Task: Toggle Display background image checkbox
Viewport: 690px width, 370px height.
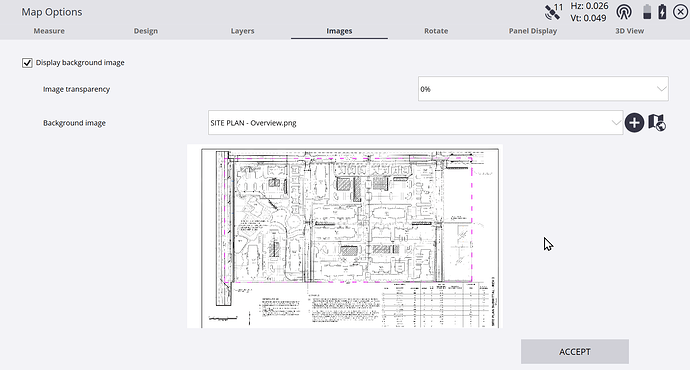Action: click(x=27, y=63)
